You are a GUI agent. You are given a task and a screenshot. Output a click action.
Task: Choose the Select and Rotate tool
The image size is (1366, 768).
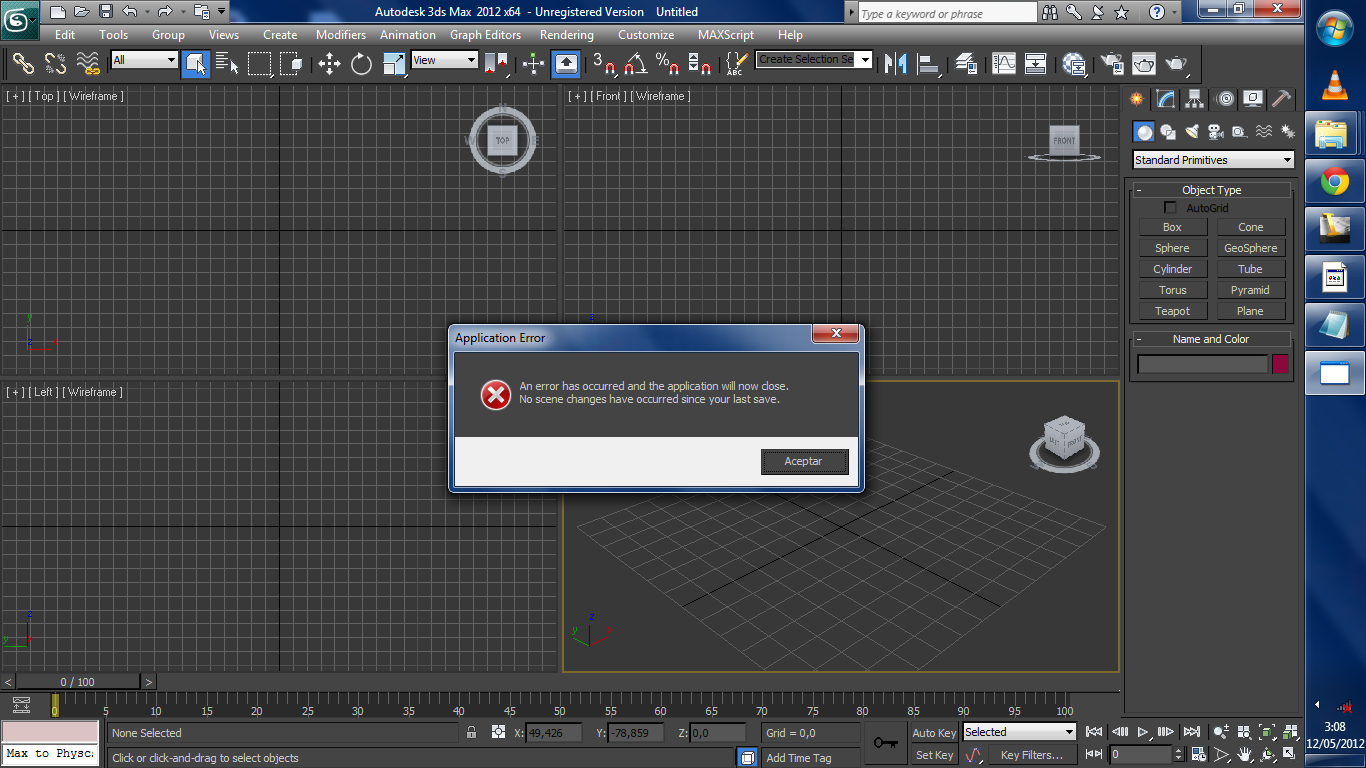(x=361, y=64)
